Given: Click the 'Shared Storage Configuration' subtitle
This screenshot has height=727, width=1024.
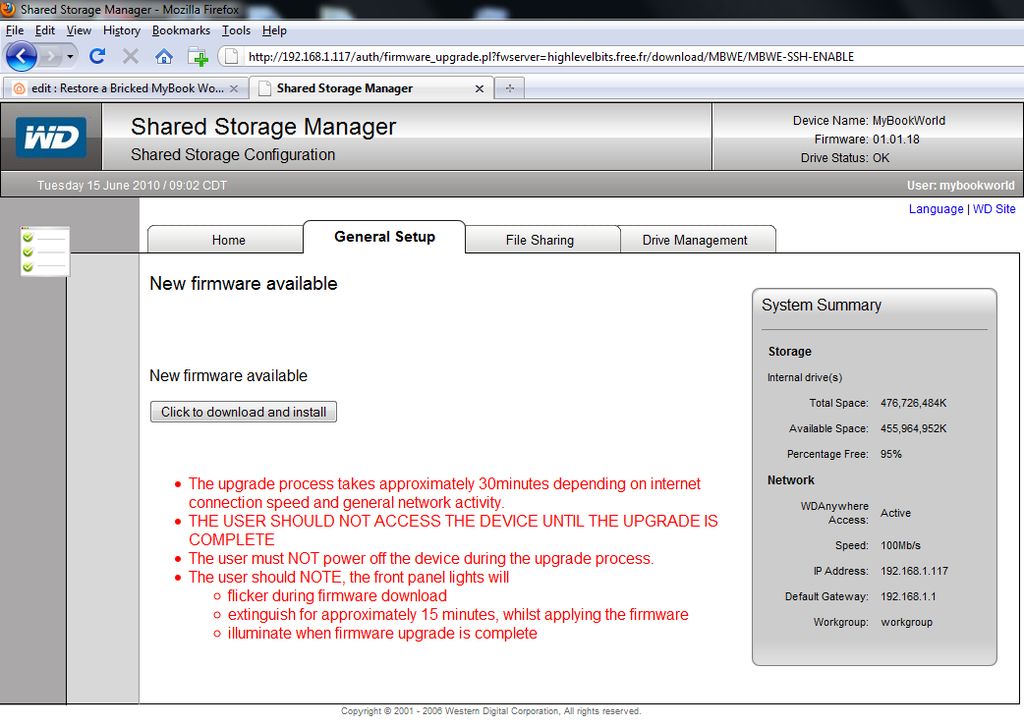Looking at the screenshot, I should (232, 155).
